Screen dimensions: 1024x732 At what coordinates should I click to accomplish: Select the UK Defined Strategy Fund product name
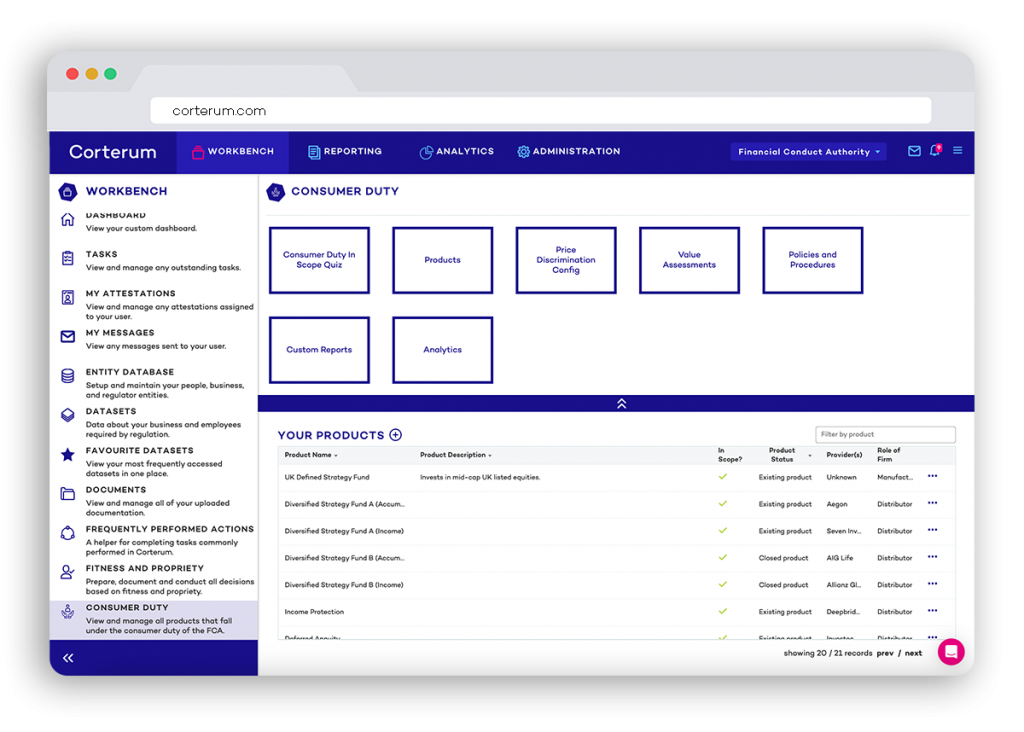pyautogui.click(x=327, y=477)
